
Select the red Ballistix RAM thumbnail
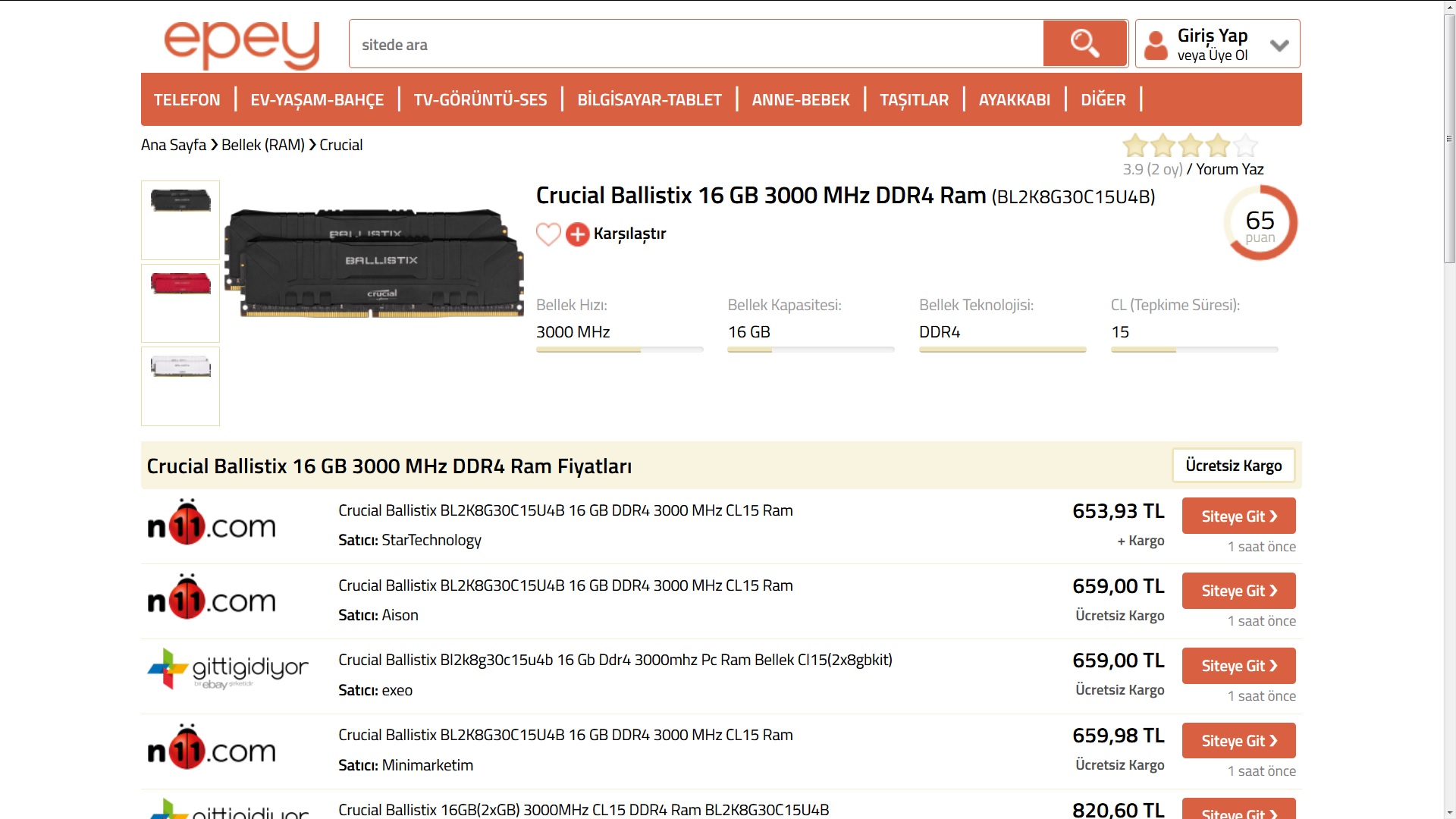click(180, 303)
